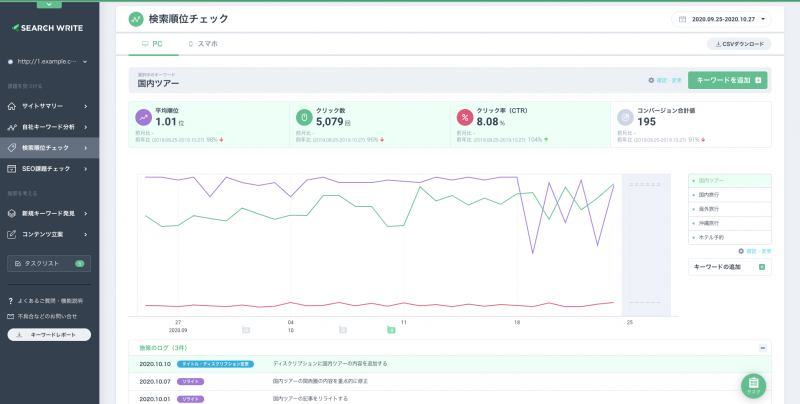Switch to the PC tab
Viewport: 800px width, 404px height.
point(153,44)
